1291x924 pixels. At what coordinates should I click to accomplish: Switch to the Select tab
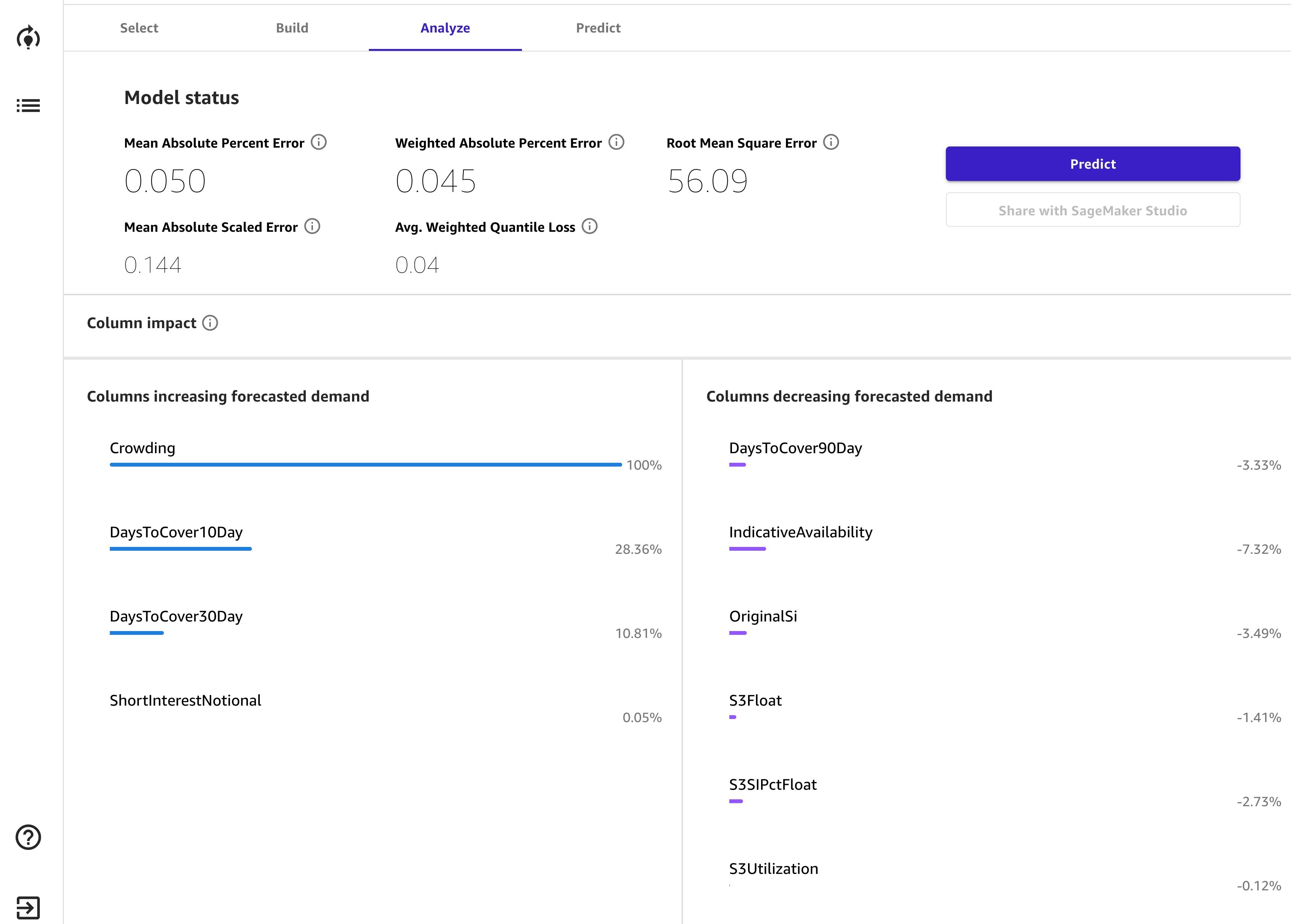click(139, 28)
